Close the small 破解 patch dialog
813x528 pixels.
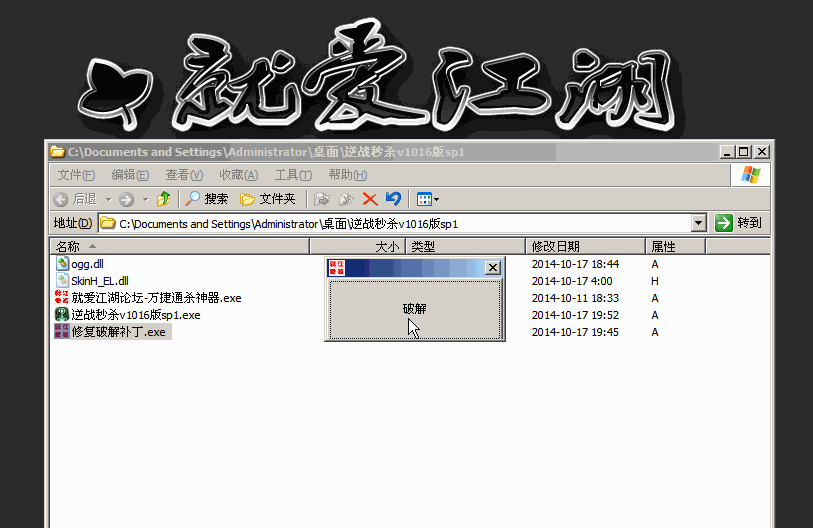pos(492,268)
